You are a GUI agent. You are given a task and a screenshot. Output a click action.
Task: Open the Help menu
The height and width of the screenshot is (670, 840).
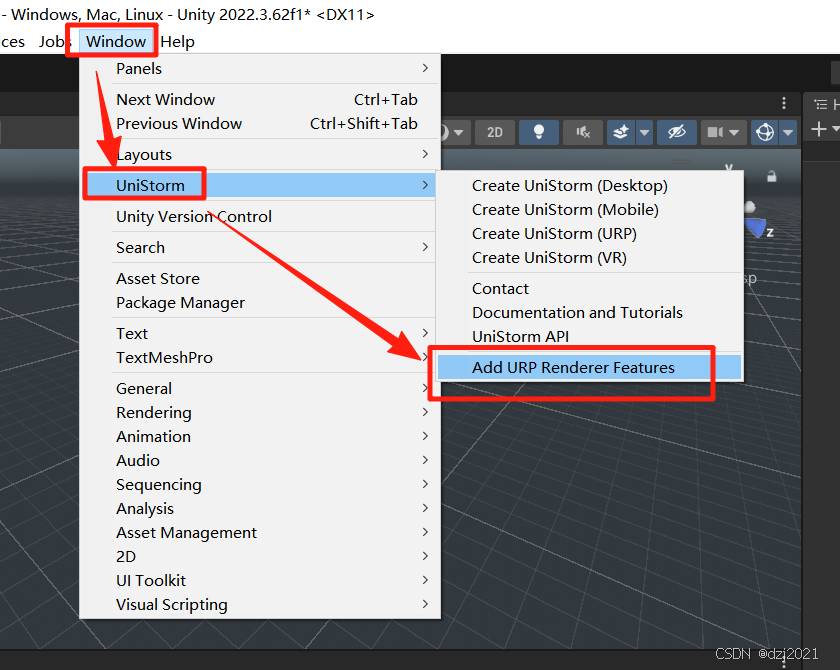point(177,41)
